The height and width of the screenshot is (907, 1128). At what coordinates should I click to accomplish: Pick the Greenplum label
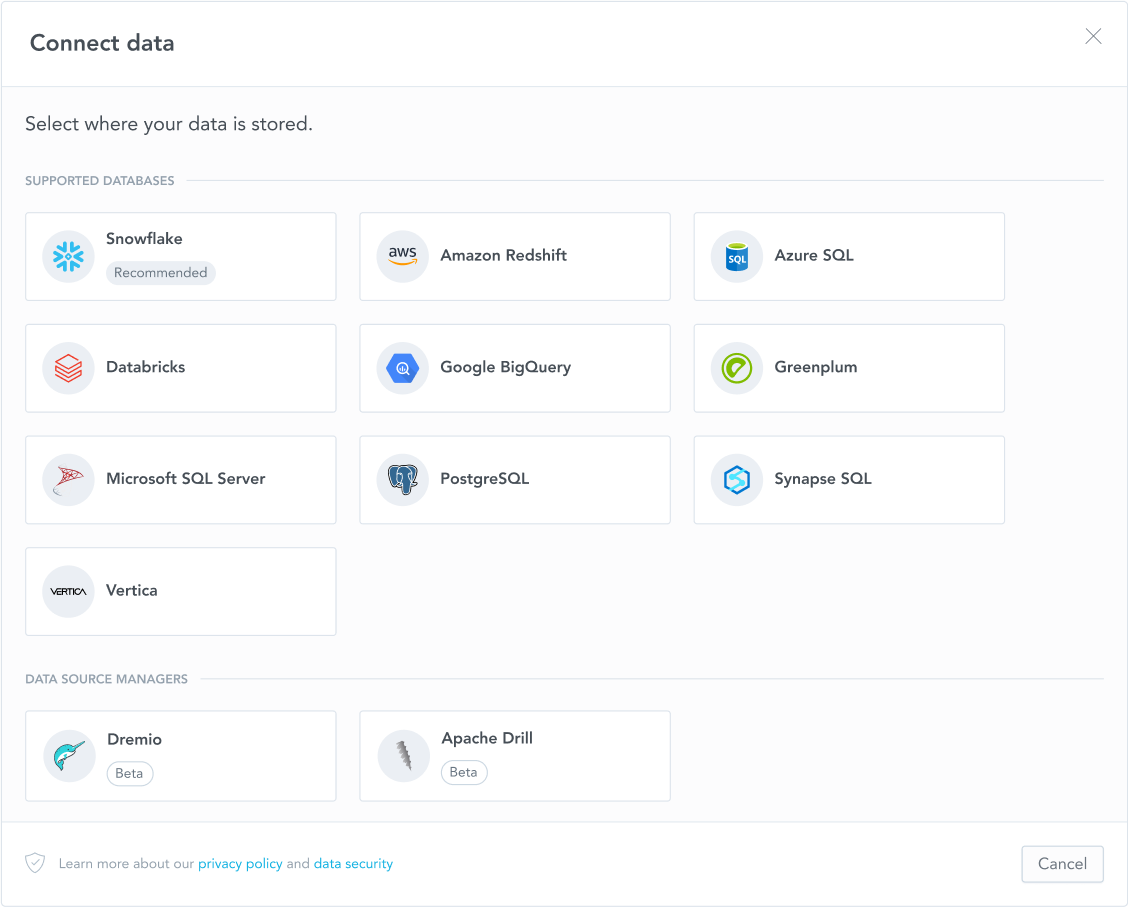[x=815, y=368]
